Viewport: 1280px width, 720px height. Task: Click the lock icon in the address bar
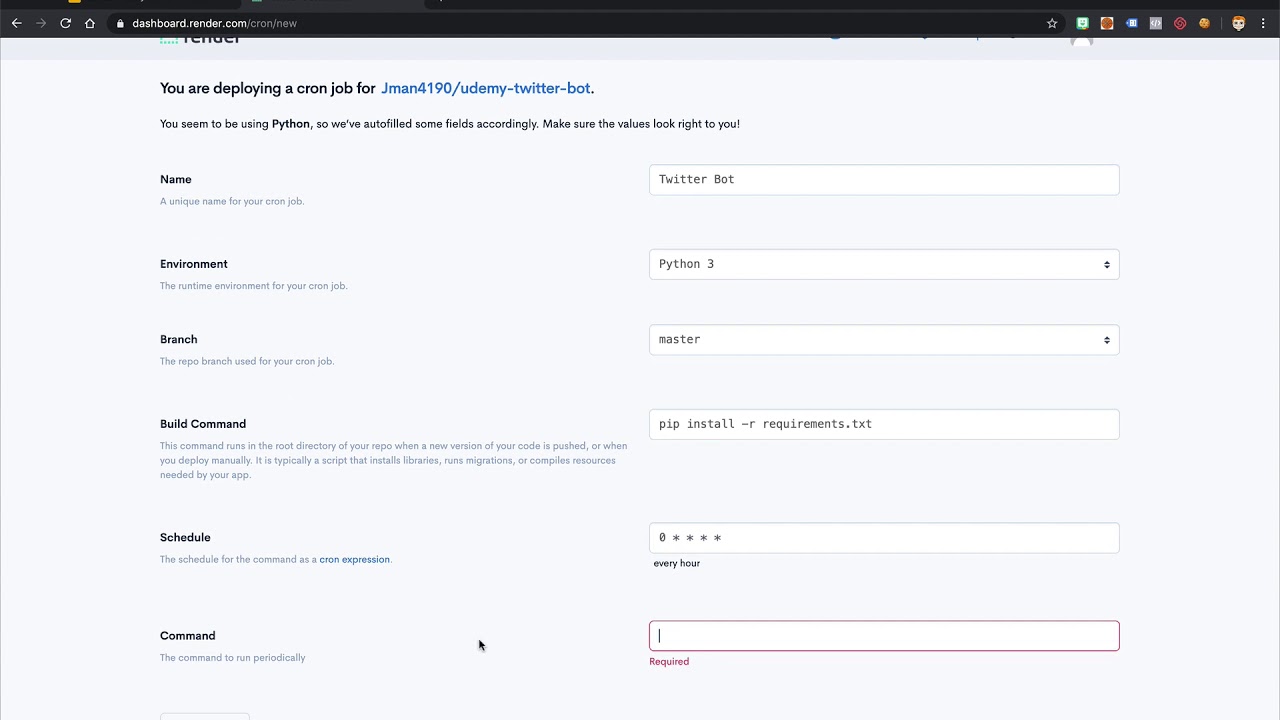[120, 23]
